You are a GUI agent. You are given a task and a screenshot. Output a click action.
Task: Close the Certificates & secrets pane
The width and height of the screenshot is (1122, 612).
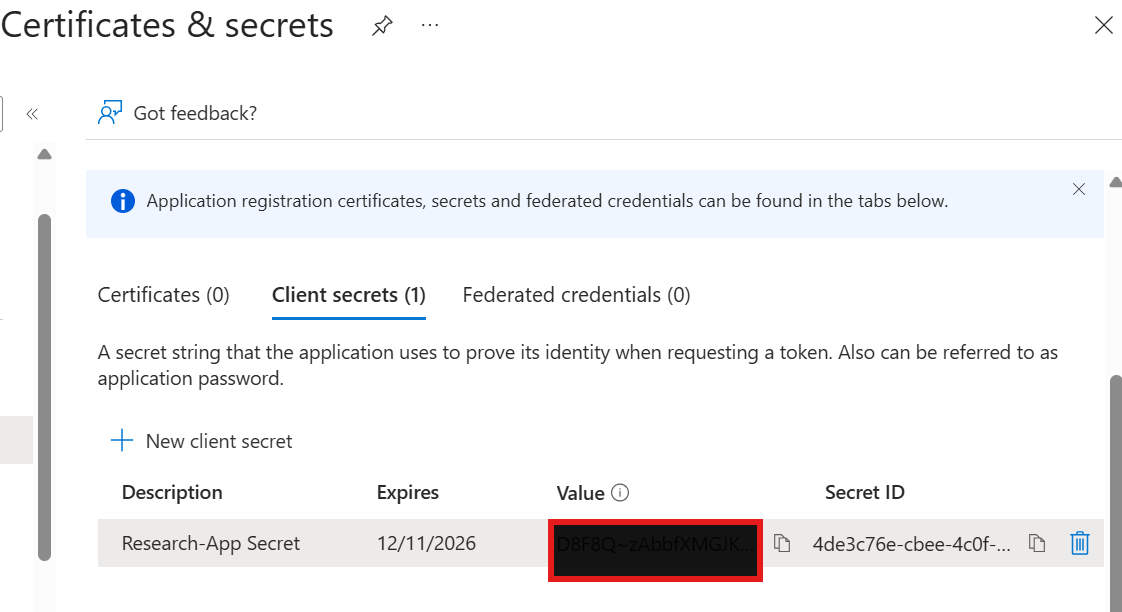pos(1103,25)
